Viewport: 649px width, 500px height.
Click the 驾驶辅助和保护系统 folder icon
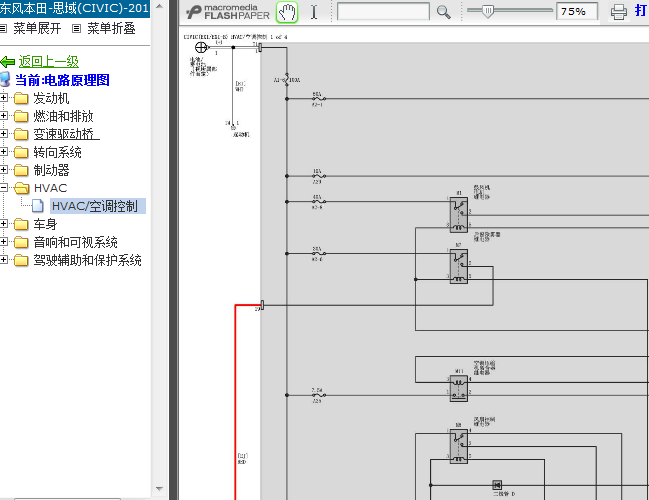coord(21,260)
